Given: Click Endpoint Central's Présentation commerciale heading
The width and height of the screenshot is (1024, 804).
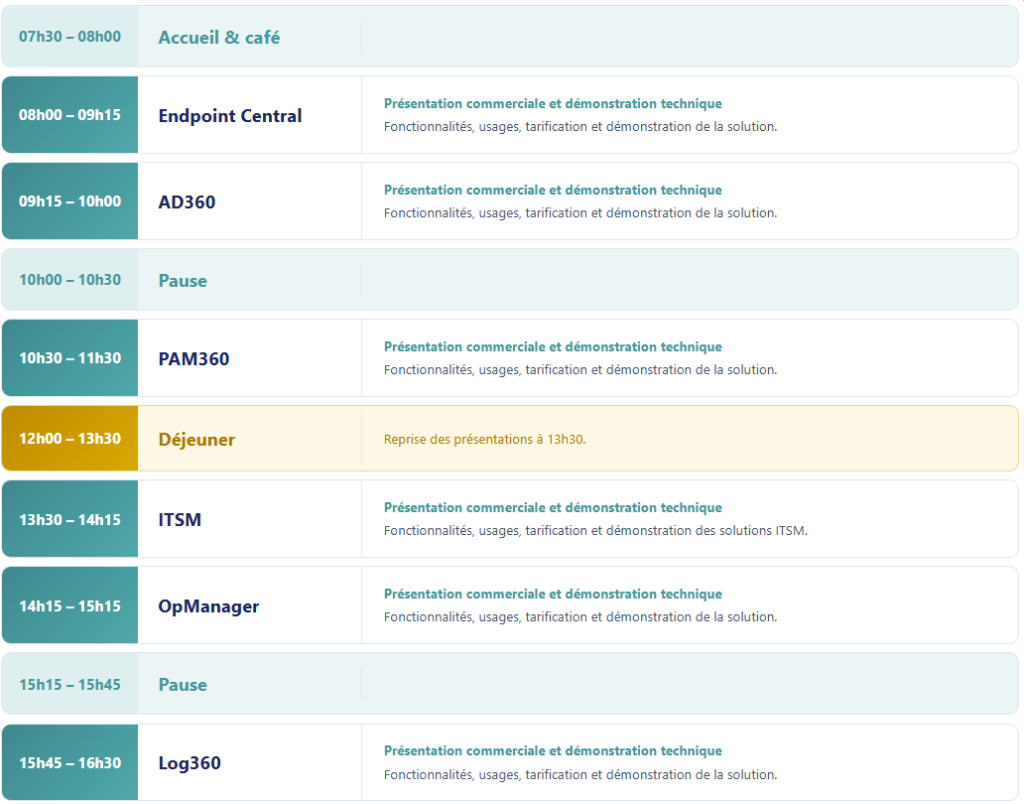Looking at the screenshot, I should tap(552, 103).
